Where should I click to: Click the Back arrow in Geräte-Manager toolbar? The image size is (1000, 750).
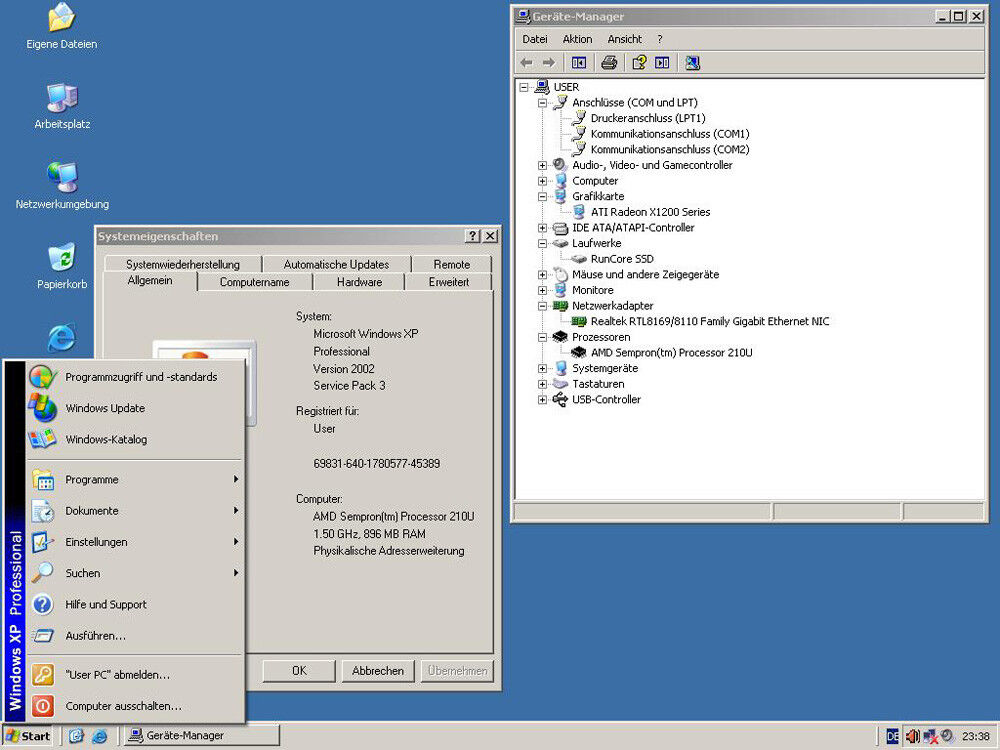[526, 62]
